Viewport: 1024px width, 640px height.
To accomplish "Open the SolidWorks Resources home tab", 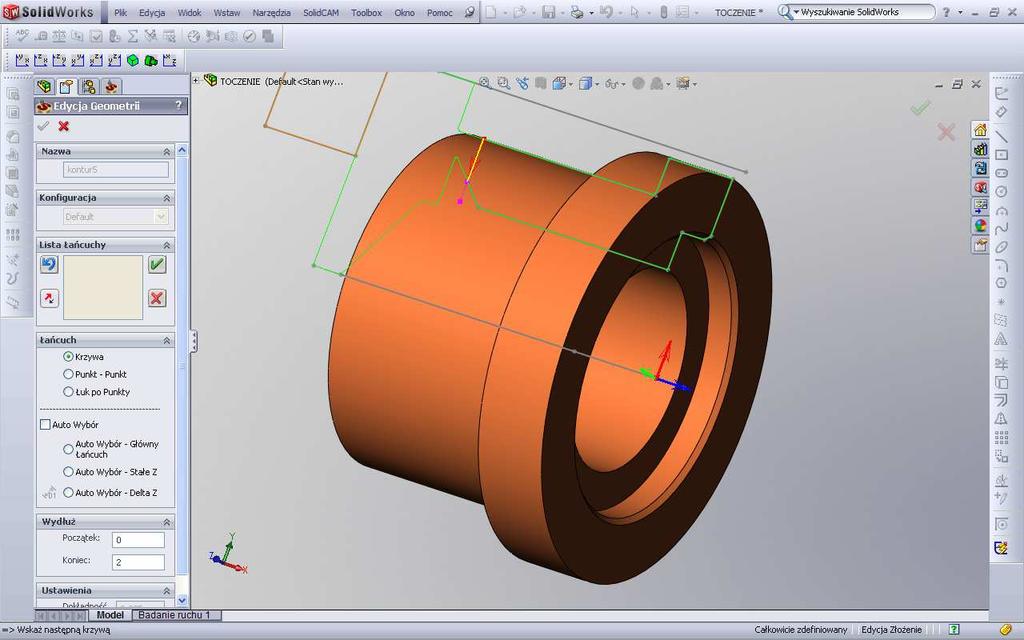I will (x=980, y=130).
